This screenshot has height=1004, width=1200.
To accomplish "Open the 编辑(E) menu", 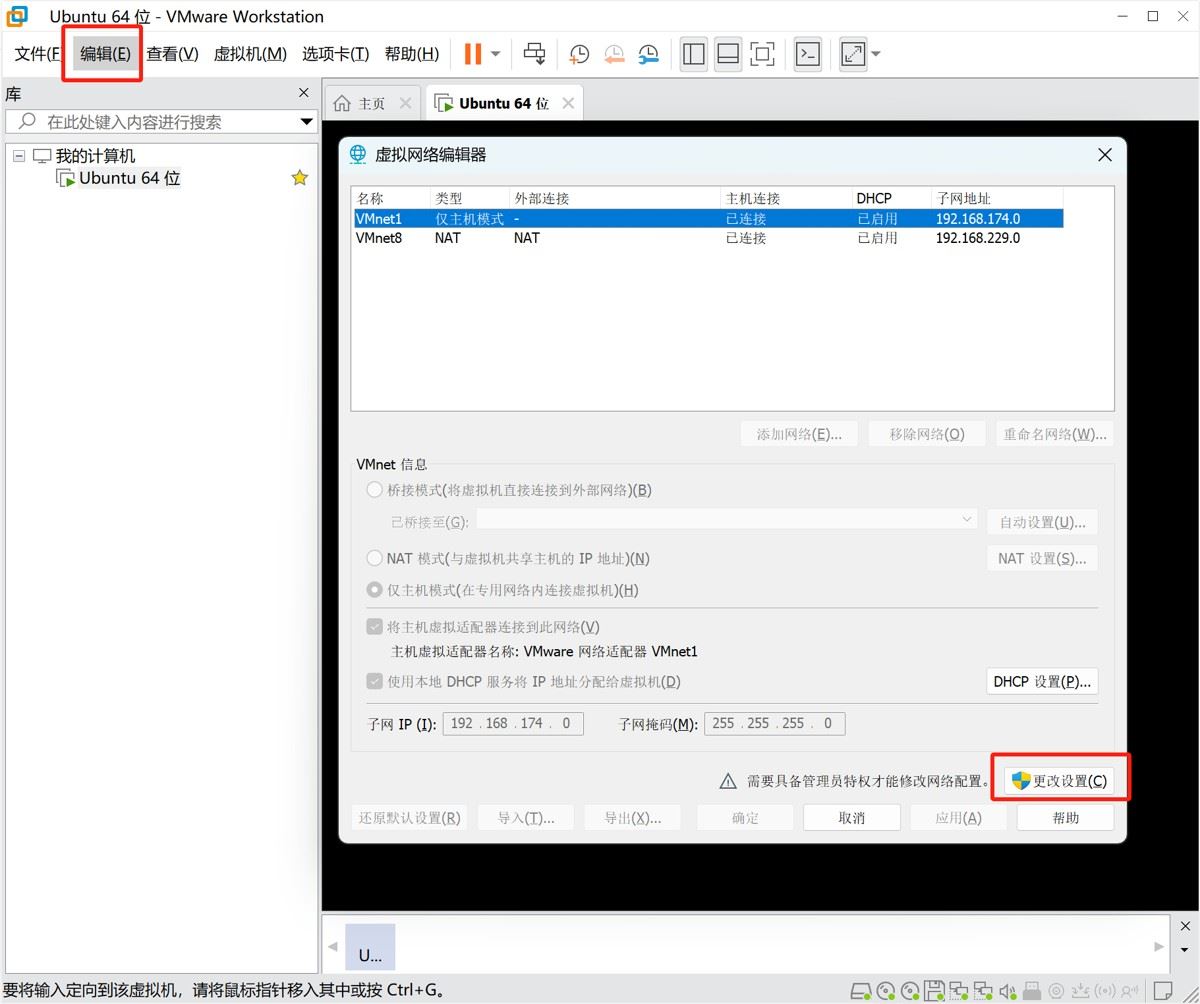I will pyautogui.click(x=105, y=54).
